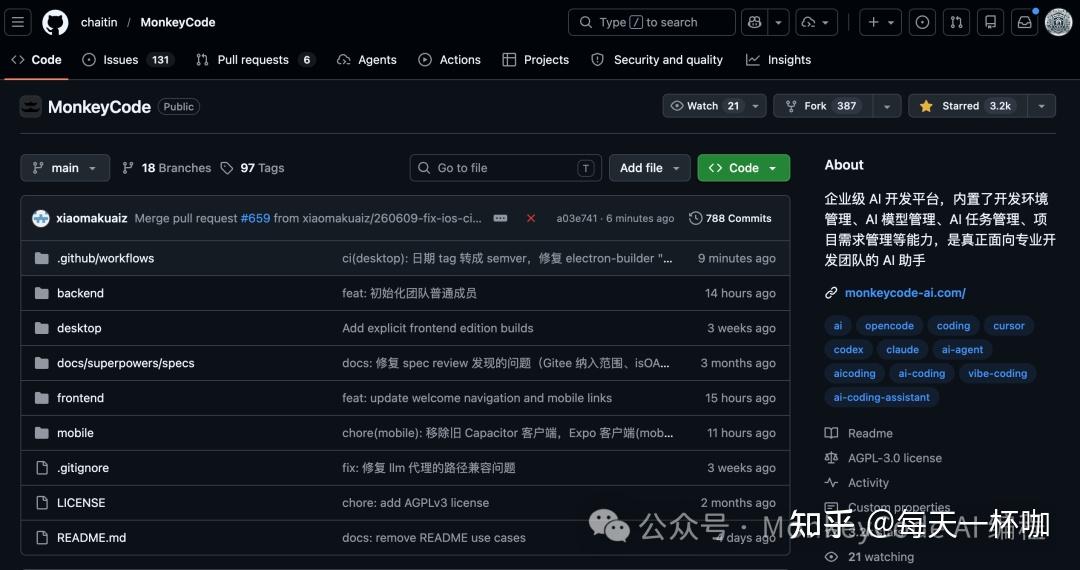Open the Create new plus dropdown
The image size is (1080, 570).
[880, 22]
